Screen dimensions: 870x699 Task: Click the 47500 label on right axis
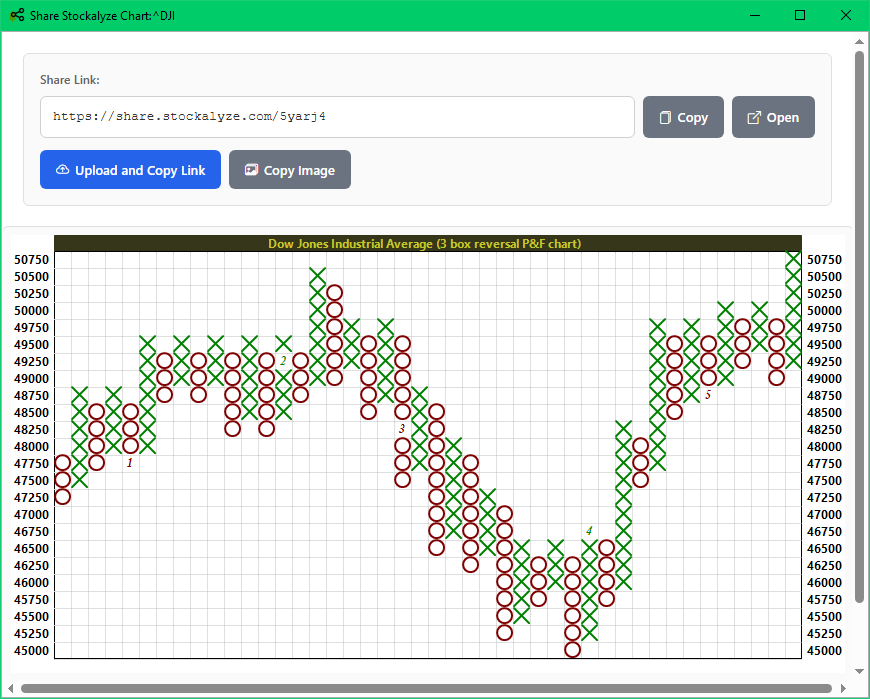[x=825, y=480]
